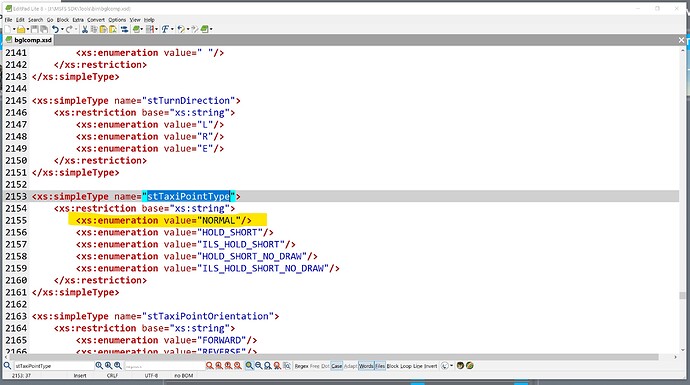The width and height of the screenshot is (690, 385).
Task: Open the Search menu
Action: [36, 20]
